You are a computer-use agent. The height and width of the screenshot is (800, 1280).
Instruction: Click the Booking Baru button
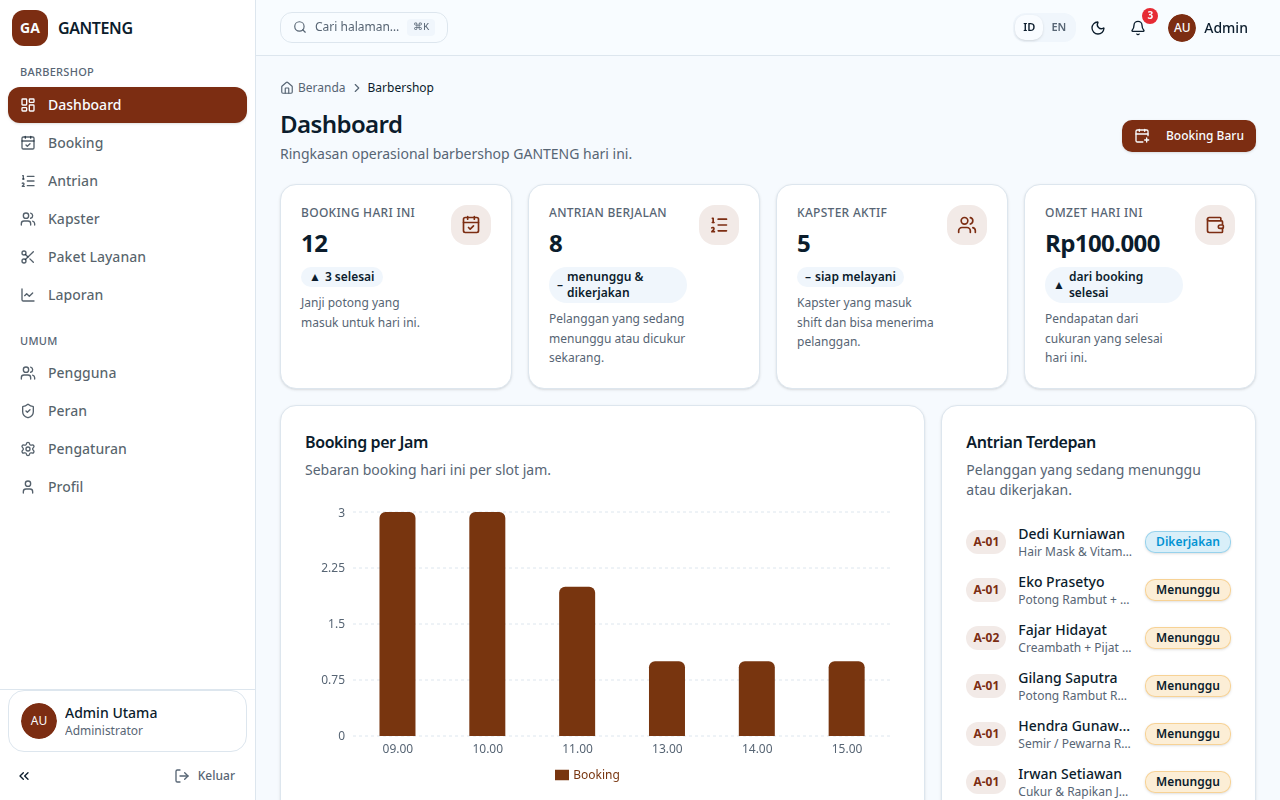(x=1189, y=136)
